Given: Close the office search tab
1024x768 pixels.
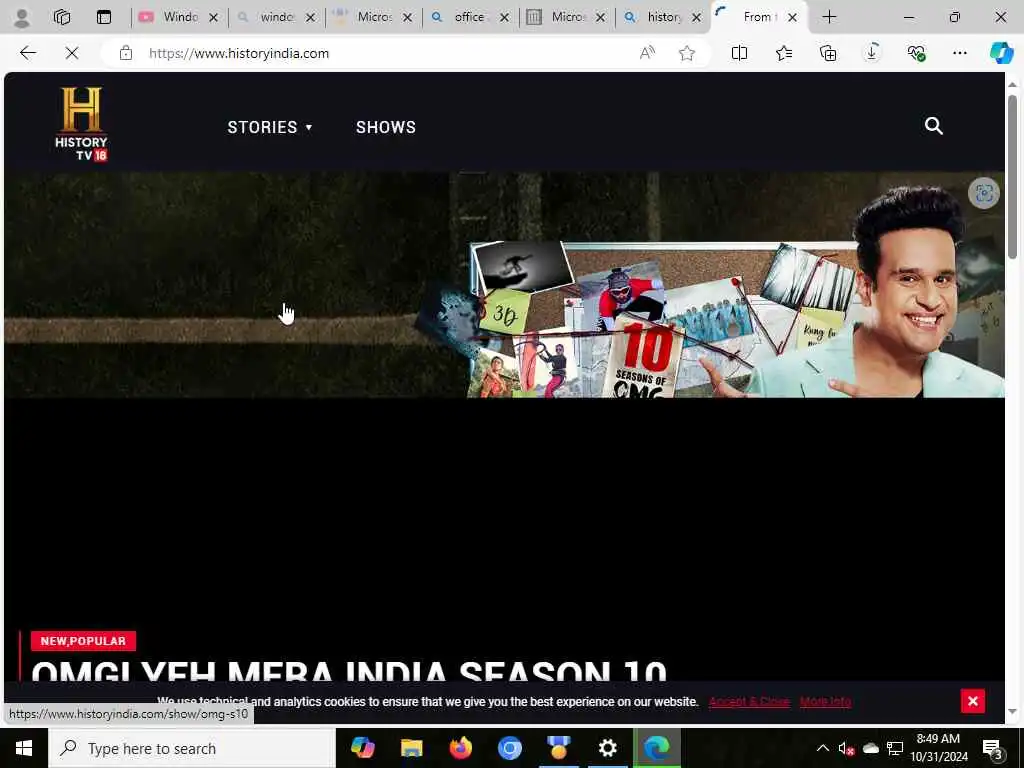Looking at the screenshot, I should 504,18.
